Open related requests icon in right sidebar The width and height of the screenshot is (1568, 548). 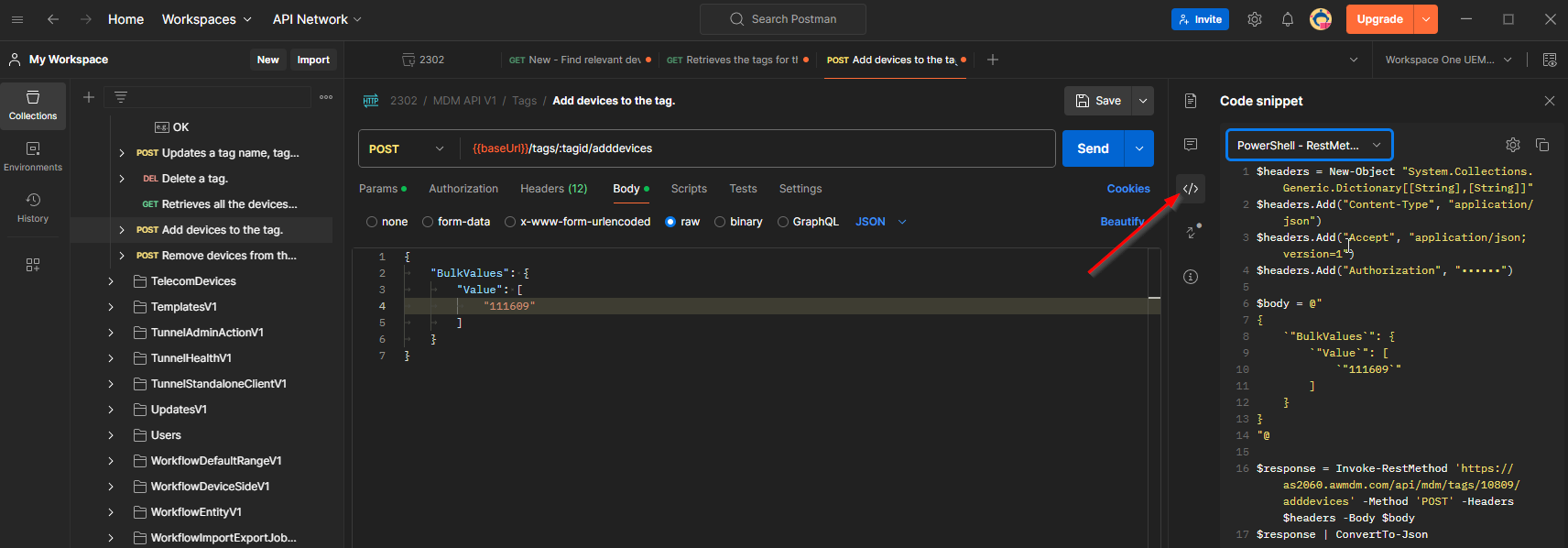click(1192, 232)
